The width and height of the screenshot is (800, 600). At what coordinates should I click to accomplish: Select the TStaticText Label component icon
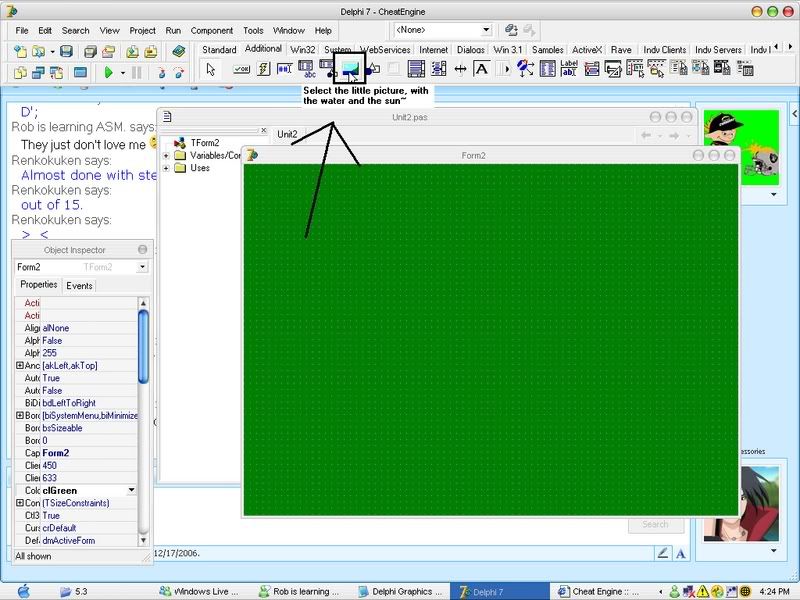569,69
